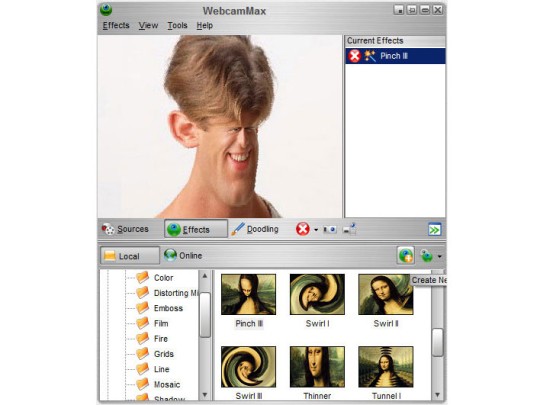
Task: Switch to the Effects tab
Action: pyautogui.click(x=196, y=229)
